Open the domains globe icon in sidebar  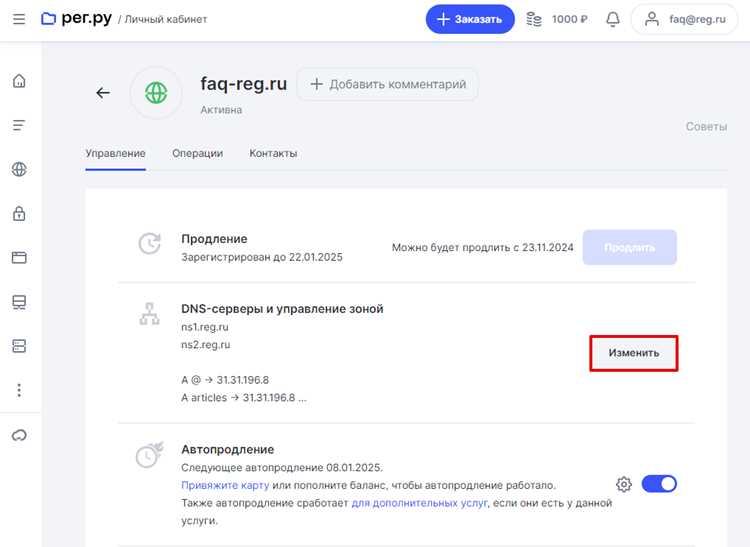point(19,169)
